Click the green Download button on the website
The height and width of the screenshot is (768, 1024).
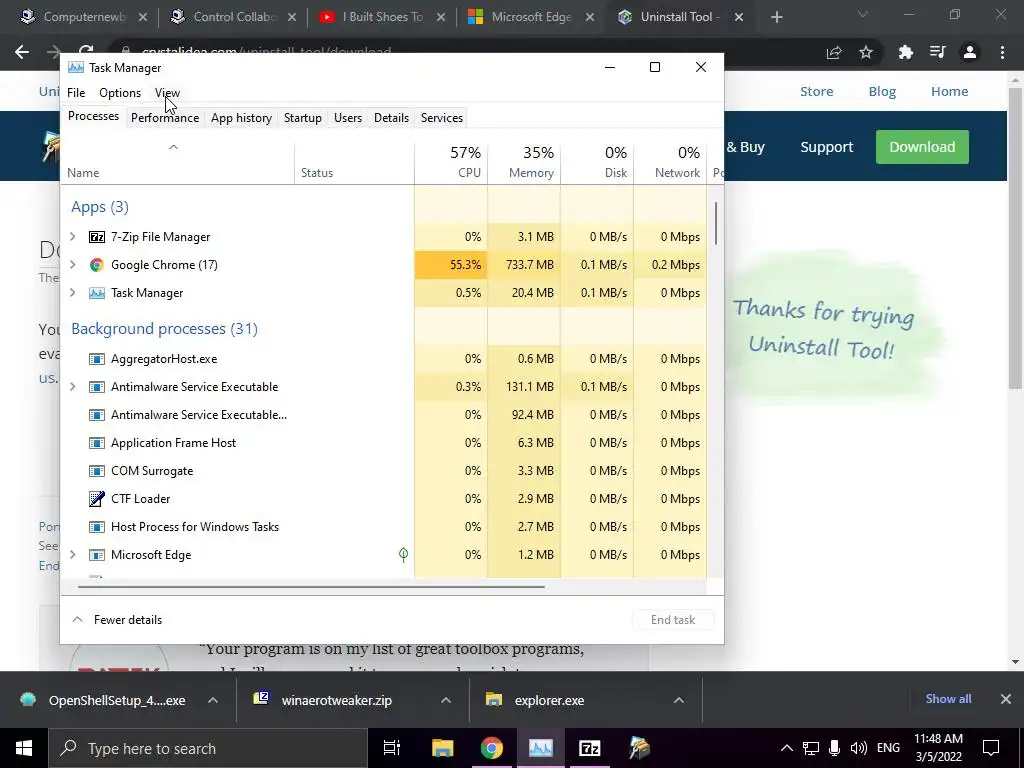[922, 147]
